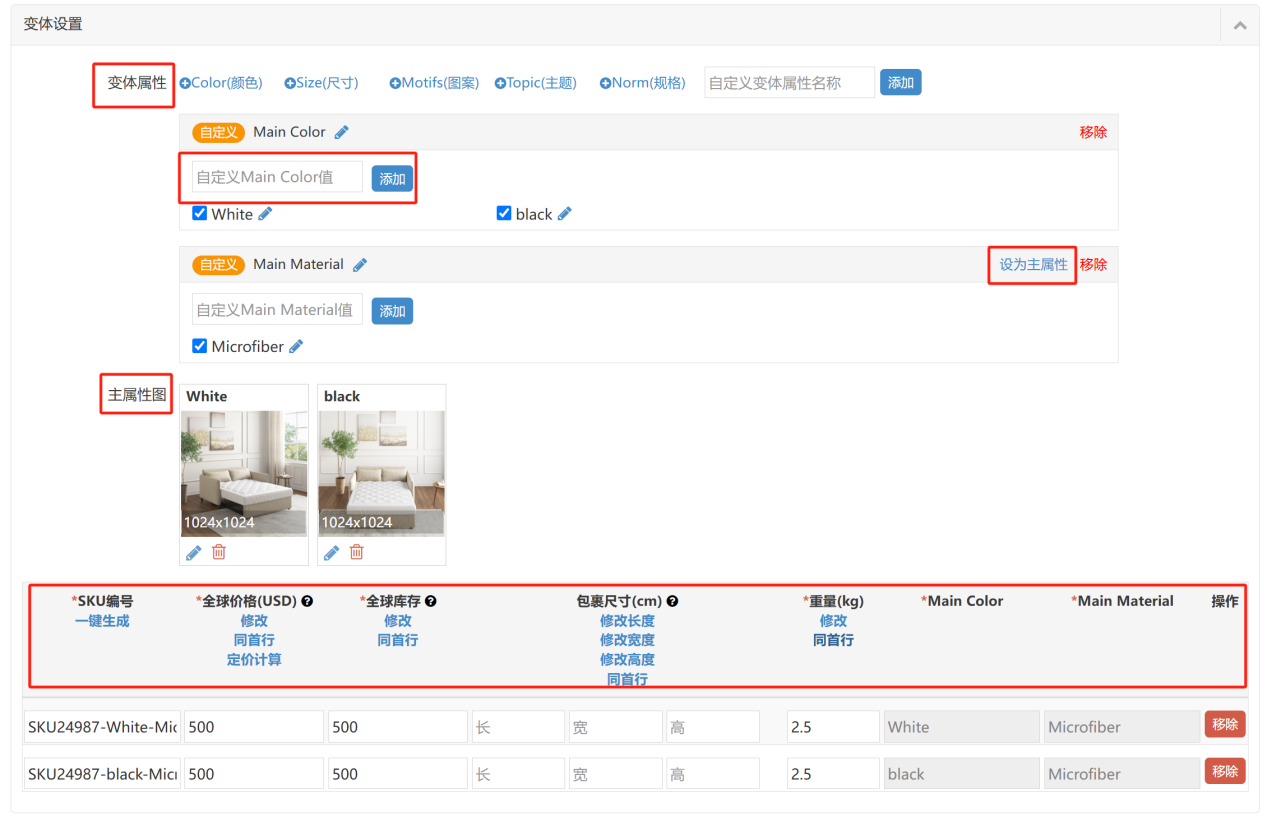
Task: Click help icon next to 全球库存
Action: tap(431, 601)
